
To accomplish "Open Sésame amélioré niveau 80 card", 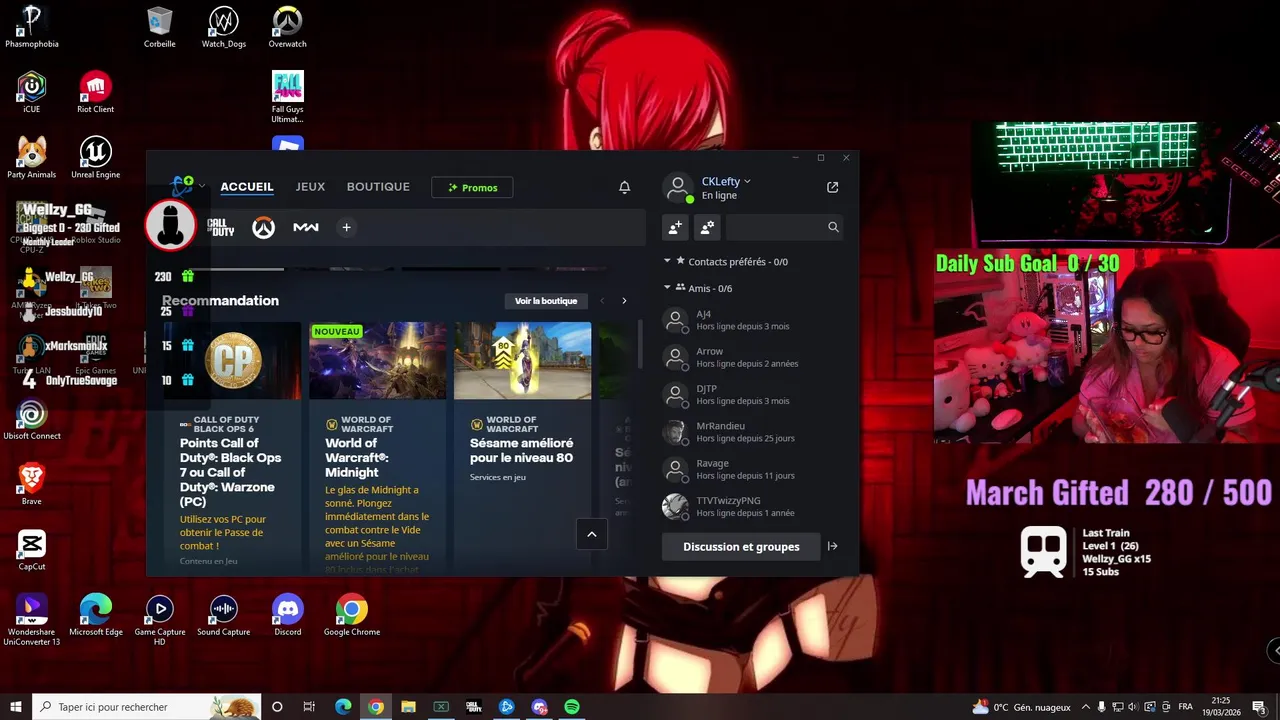I will [x=523, y=445].
